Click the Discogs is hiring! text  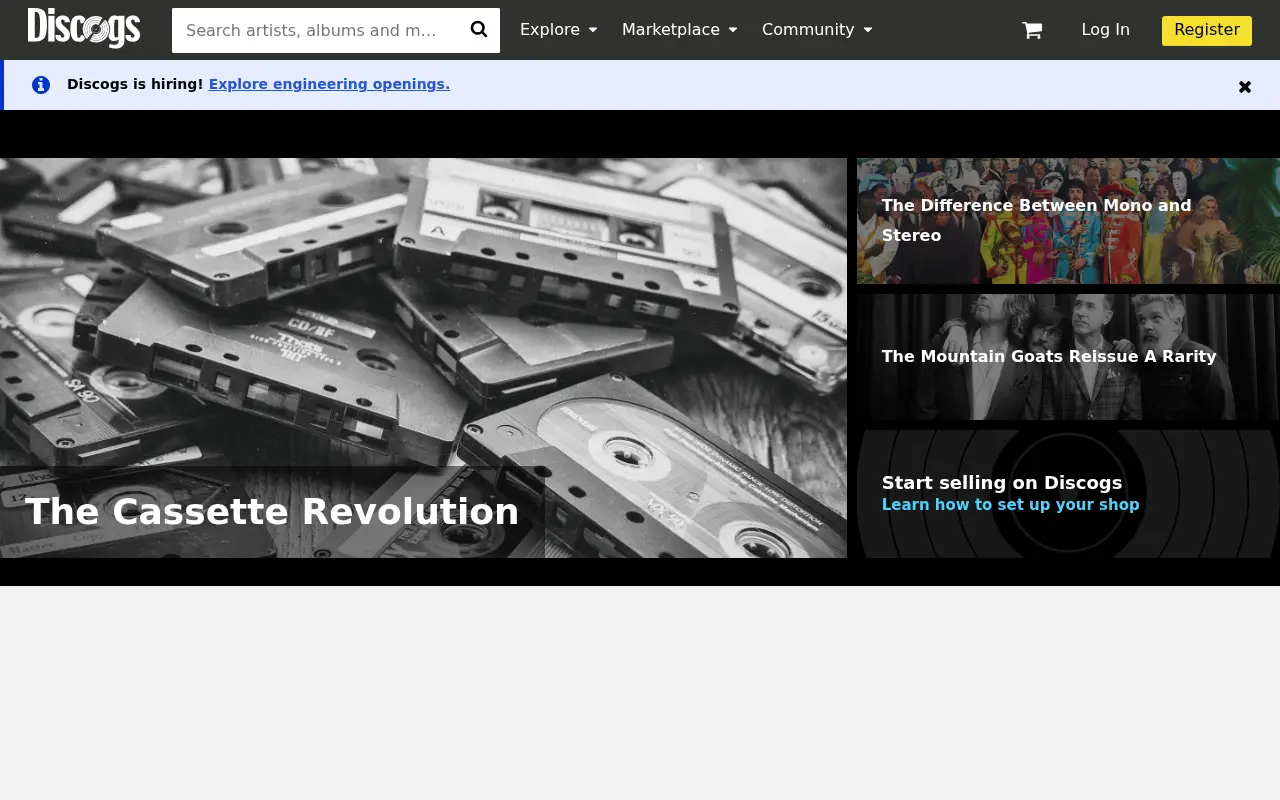click(135, 84)
